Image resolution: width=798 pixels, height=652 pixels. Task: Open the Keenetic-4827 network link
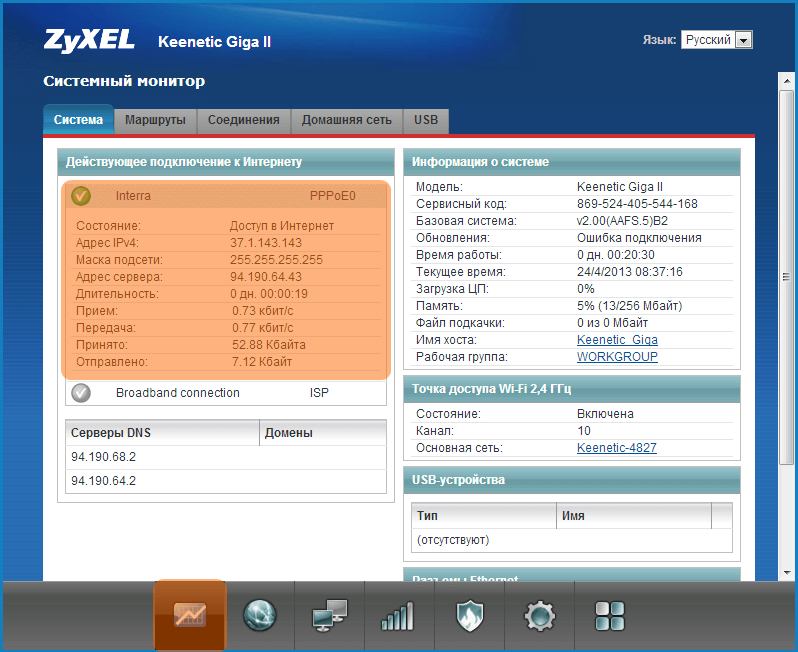point(616,448)
